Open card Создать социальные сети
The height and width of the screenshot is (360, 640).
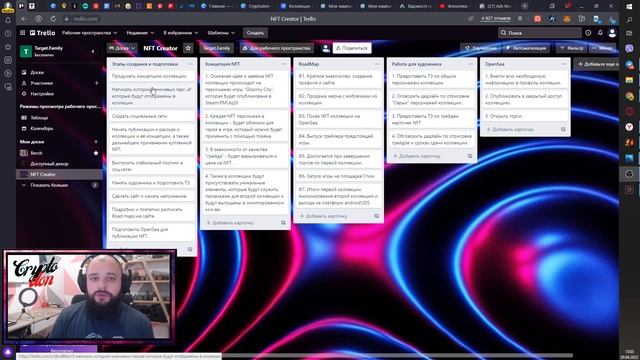click(152, 116)
